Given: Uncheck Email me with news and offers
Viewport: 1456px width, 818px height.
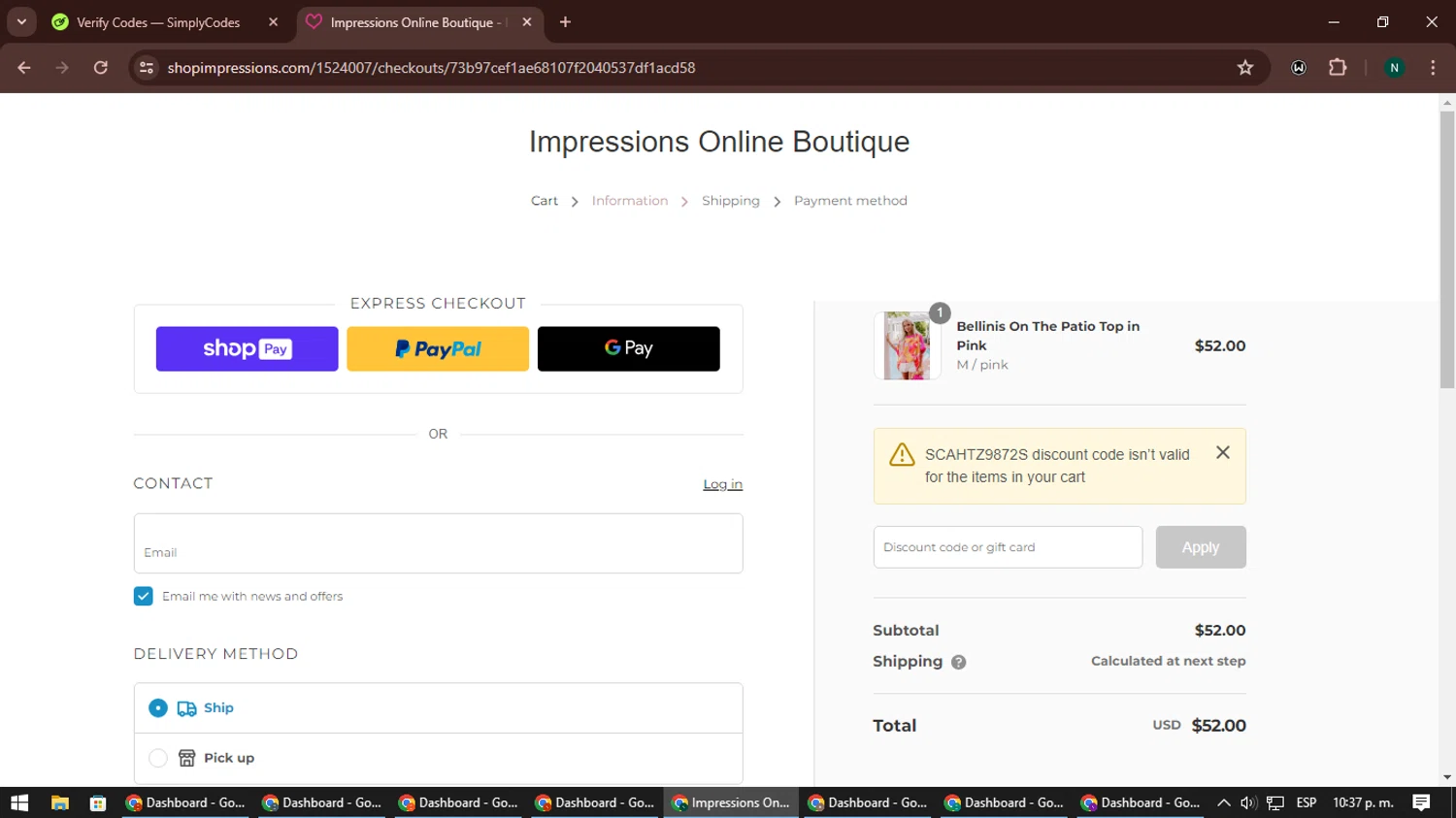Looking at the screenshot, I should (143, 596).
